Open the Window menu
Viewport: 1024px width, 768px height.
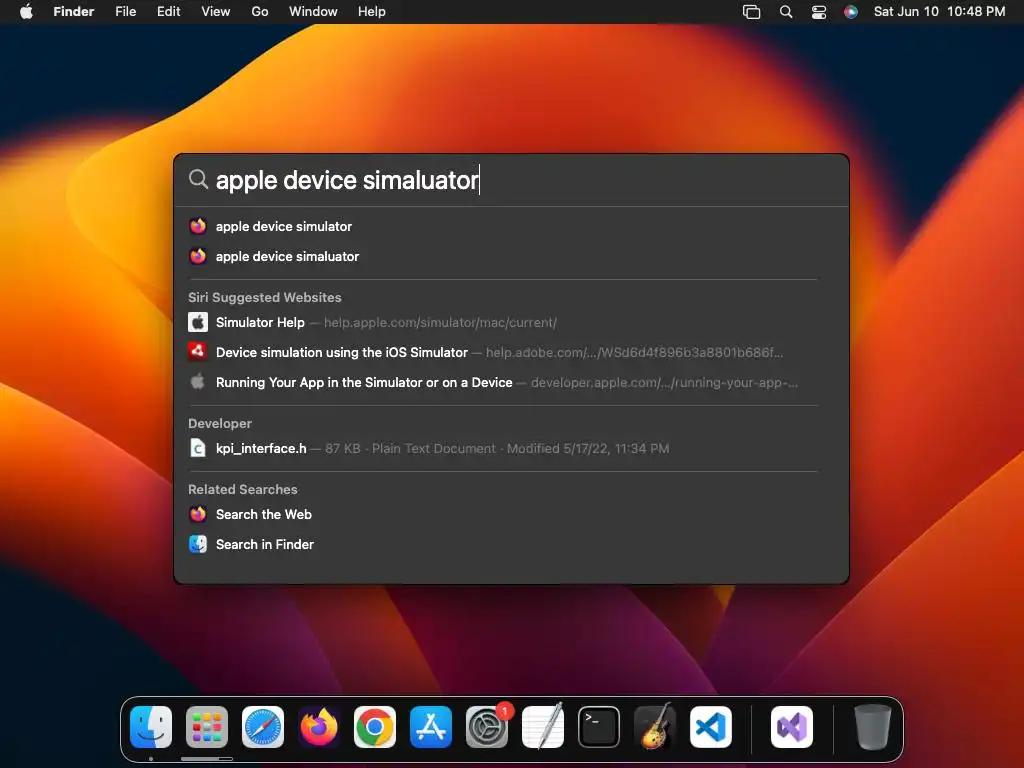point(313,12)
